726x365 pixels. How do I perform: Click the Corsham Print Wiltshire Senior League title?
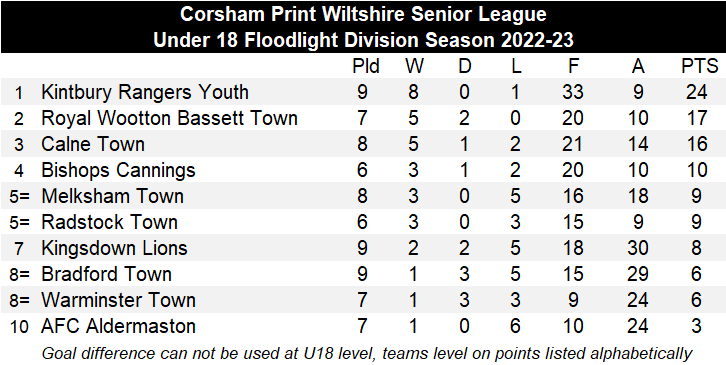tap(363, 14)
